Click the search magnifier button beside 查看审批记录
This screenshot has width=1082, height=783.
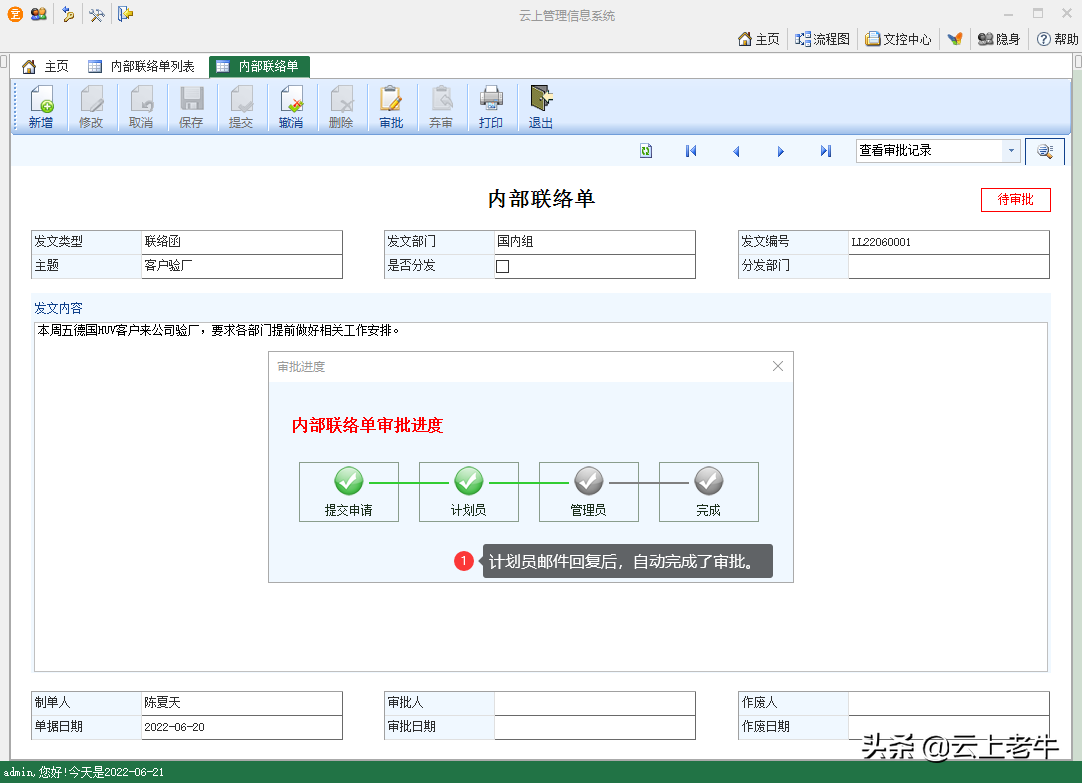(x=1045, y=151)
